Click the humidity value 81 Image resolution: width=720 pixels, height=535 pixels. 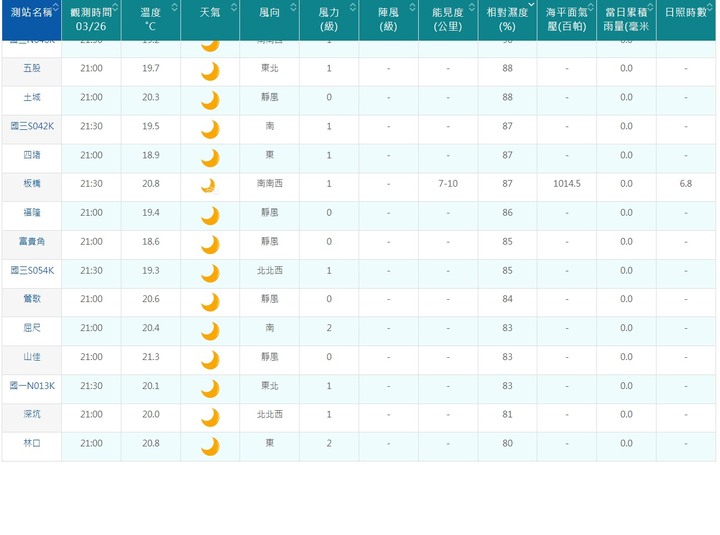pyautogui.click(x=507, y=414)
